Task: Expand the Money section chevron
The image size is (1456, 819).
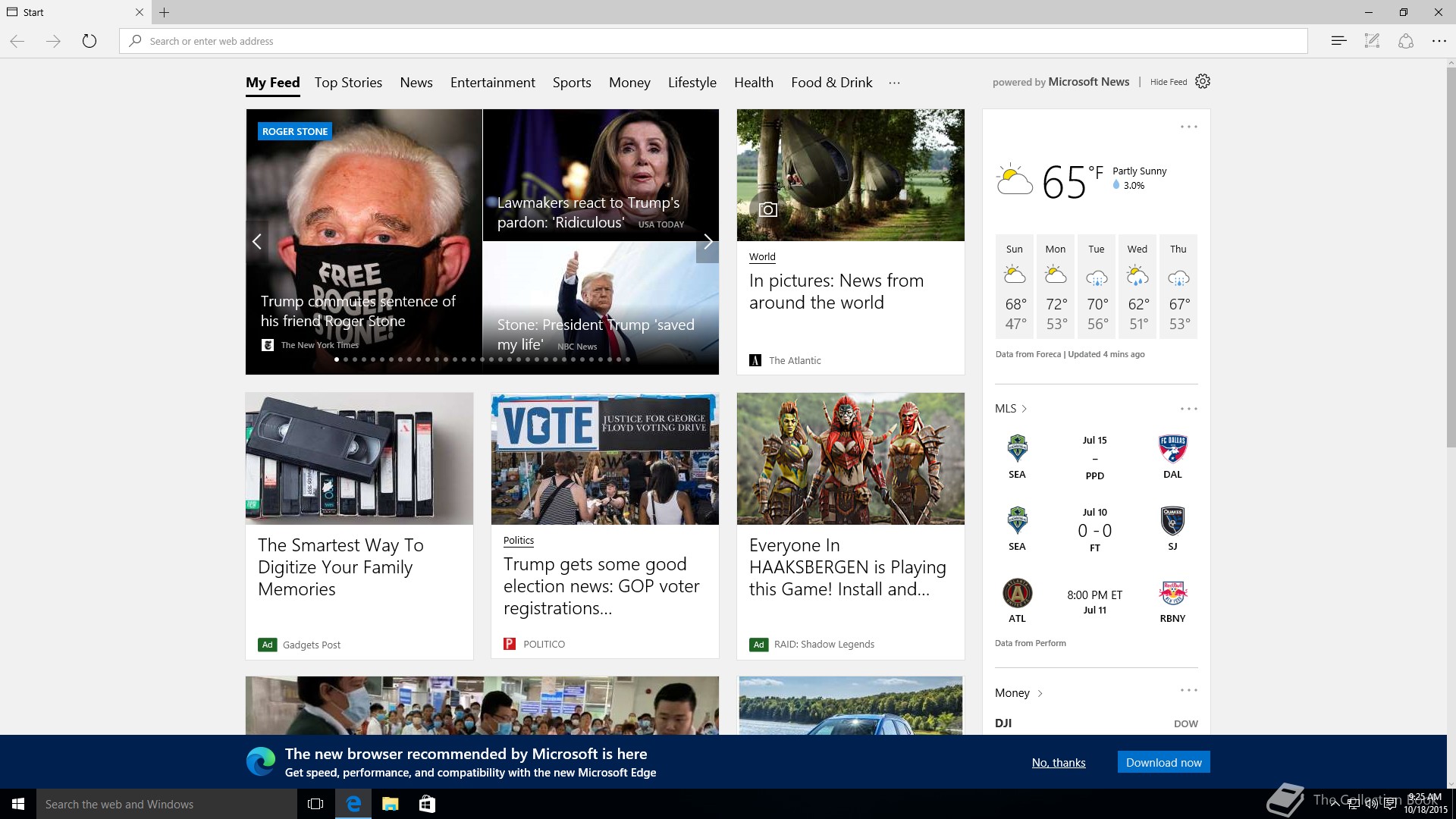Action: (x=1040, y=693)
